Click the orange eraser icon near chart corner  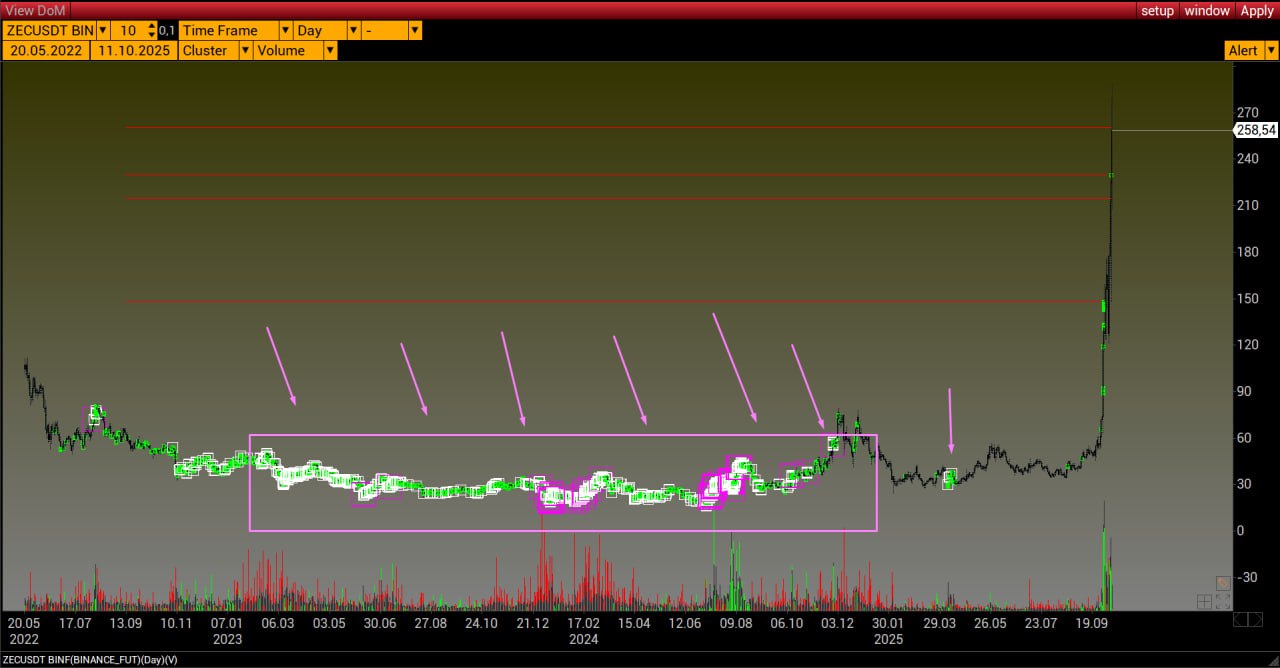coord(1223,583)
